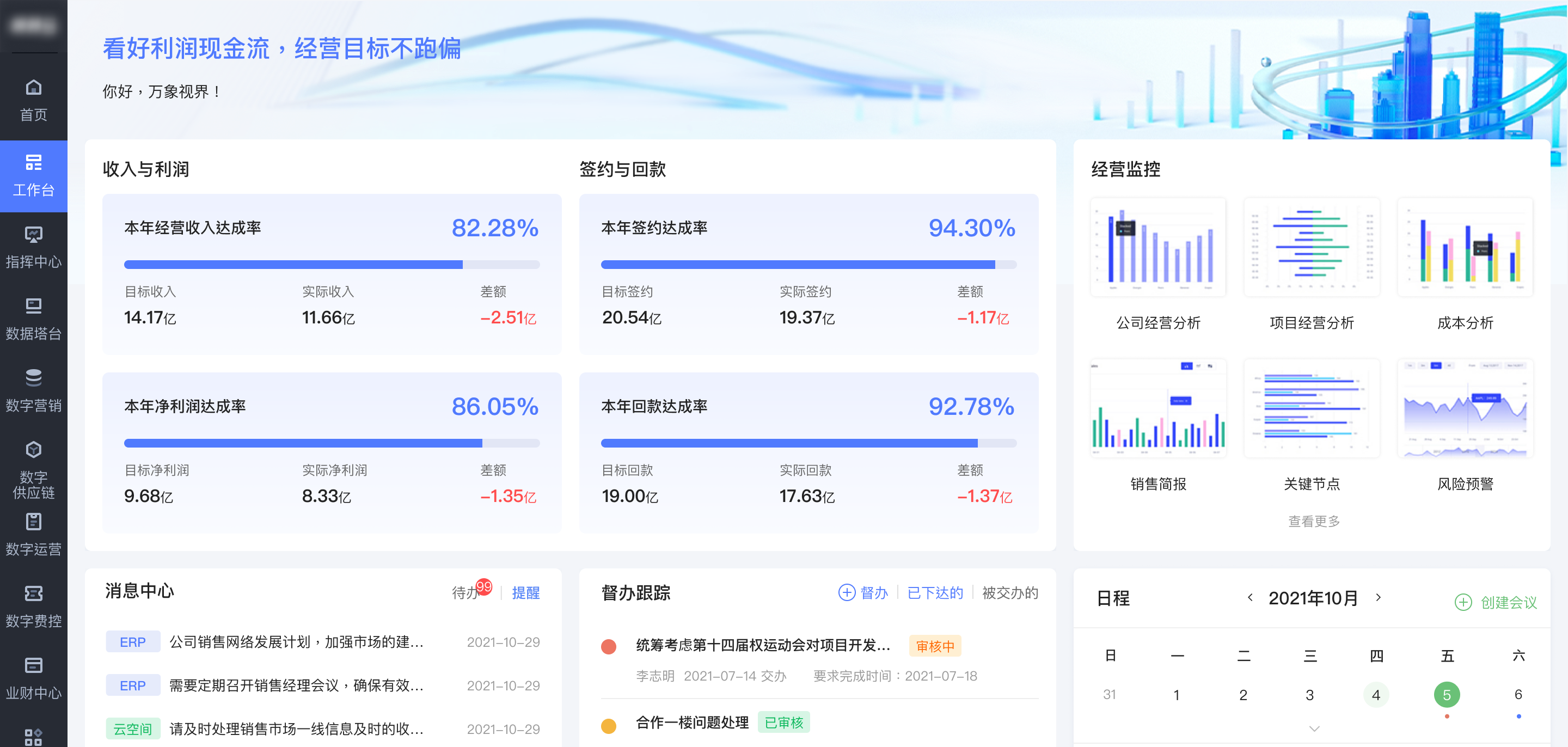
Task: Open task 合作一楼问题处理
Action: pos(692,722)
